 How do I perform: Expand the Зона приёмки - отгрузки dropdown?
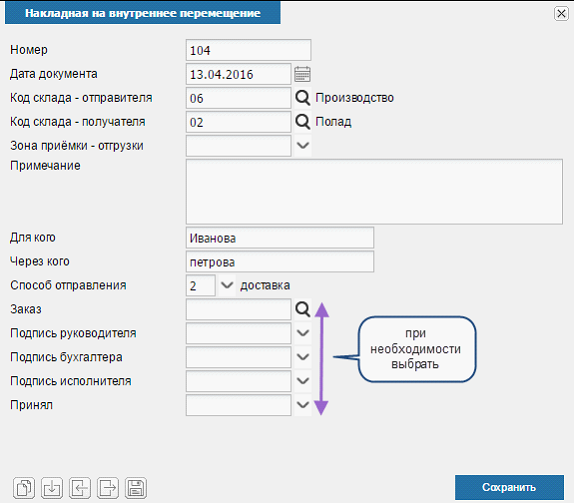tap(303, 146)
